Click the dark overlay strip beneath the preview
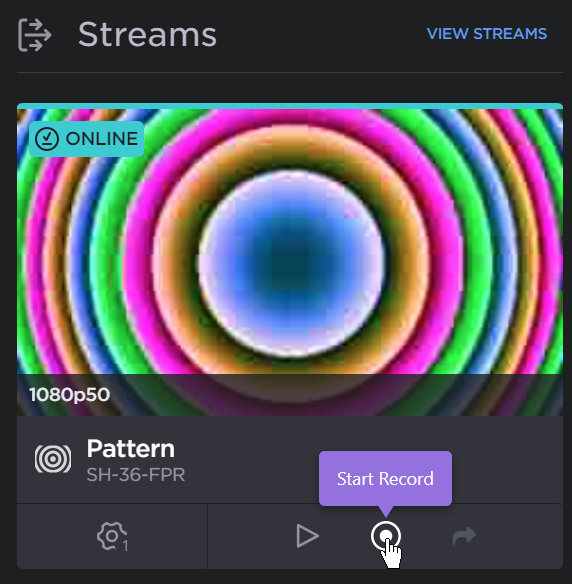The width and height of the screenshot is (572, 584). [290, 395]
